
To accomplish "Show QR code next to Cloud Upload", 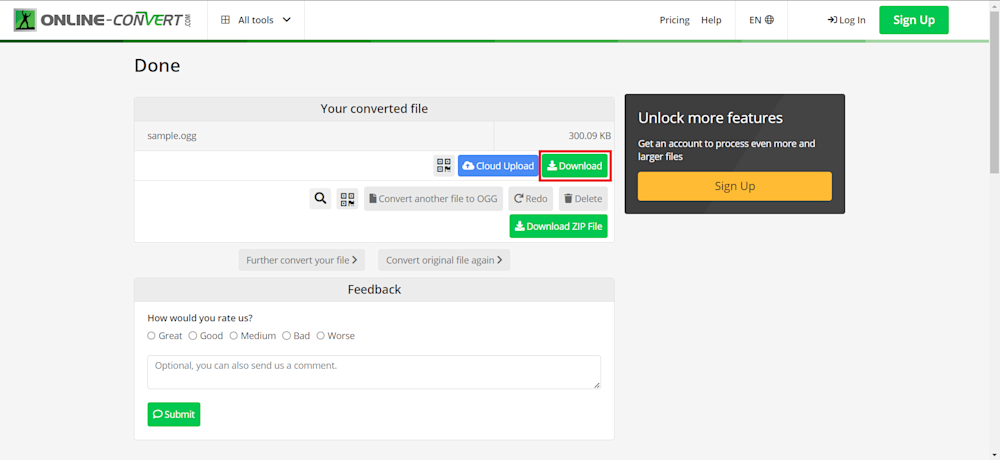I will [444, 166].
